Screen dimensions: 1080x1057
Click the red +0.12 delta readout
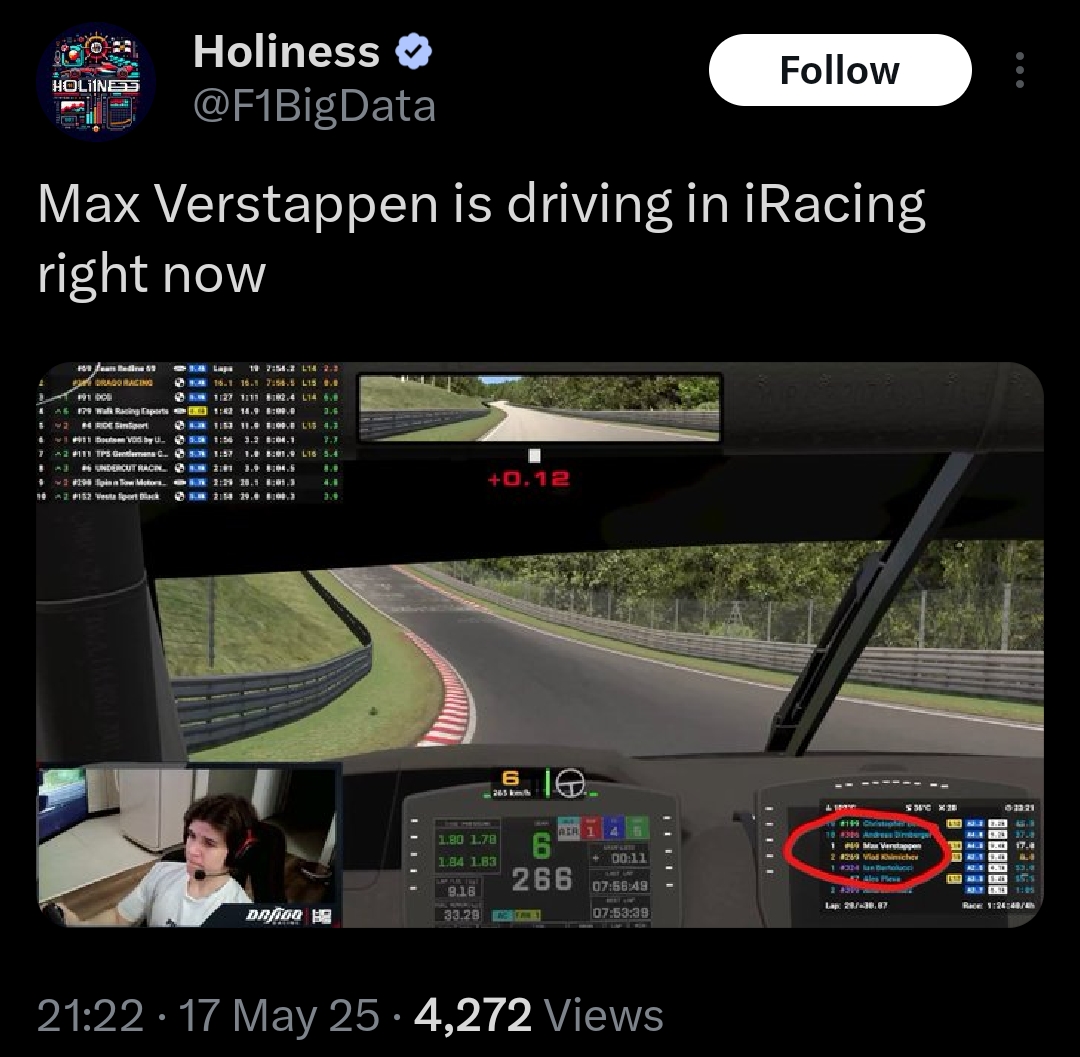click(529, 479)
